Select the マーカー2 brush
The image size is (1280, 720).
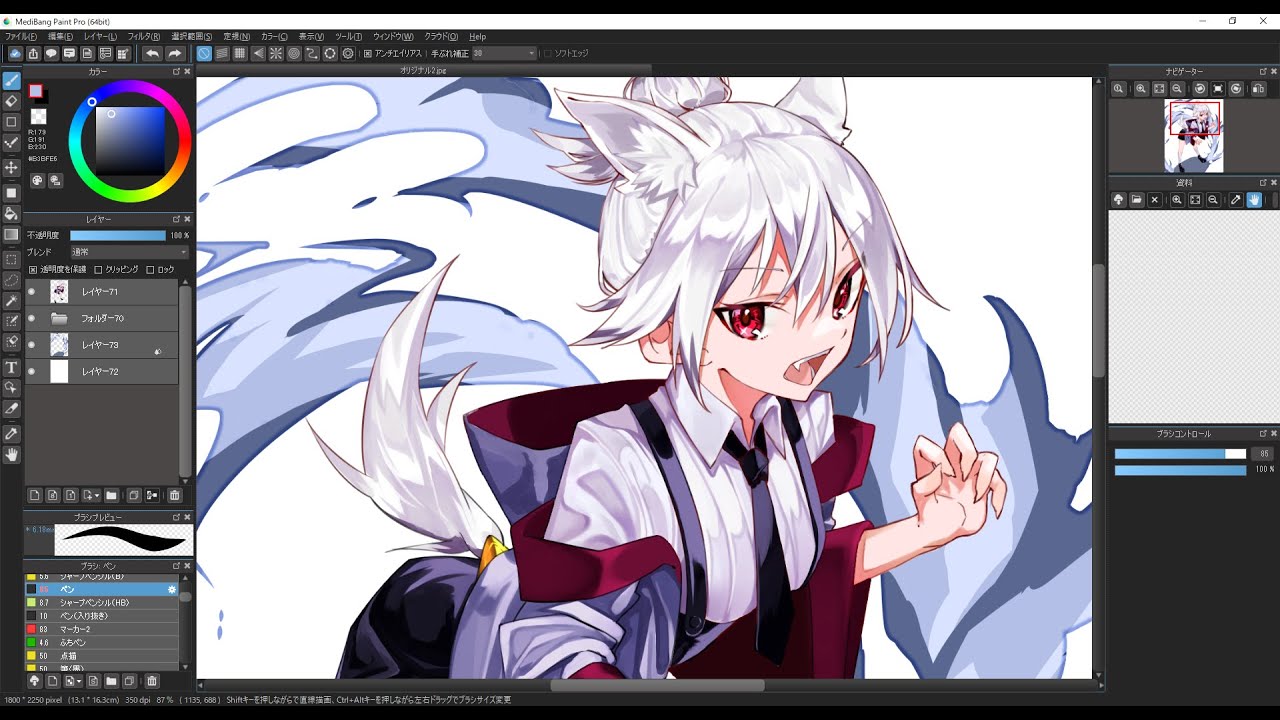[102, 629]
